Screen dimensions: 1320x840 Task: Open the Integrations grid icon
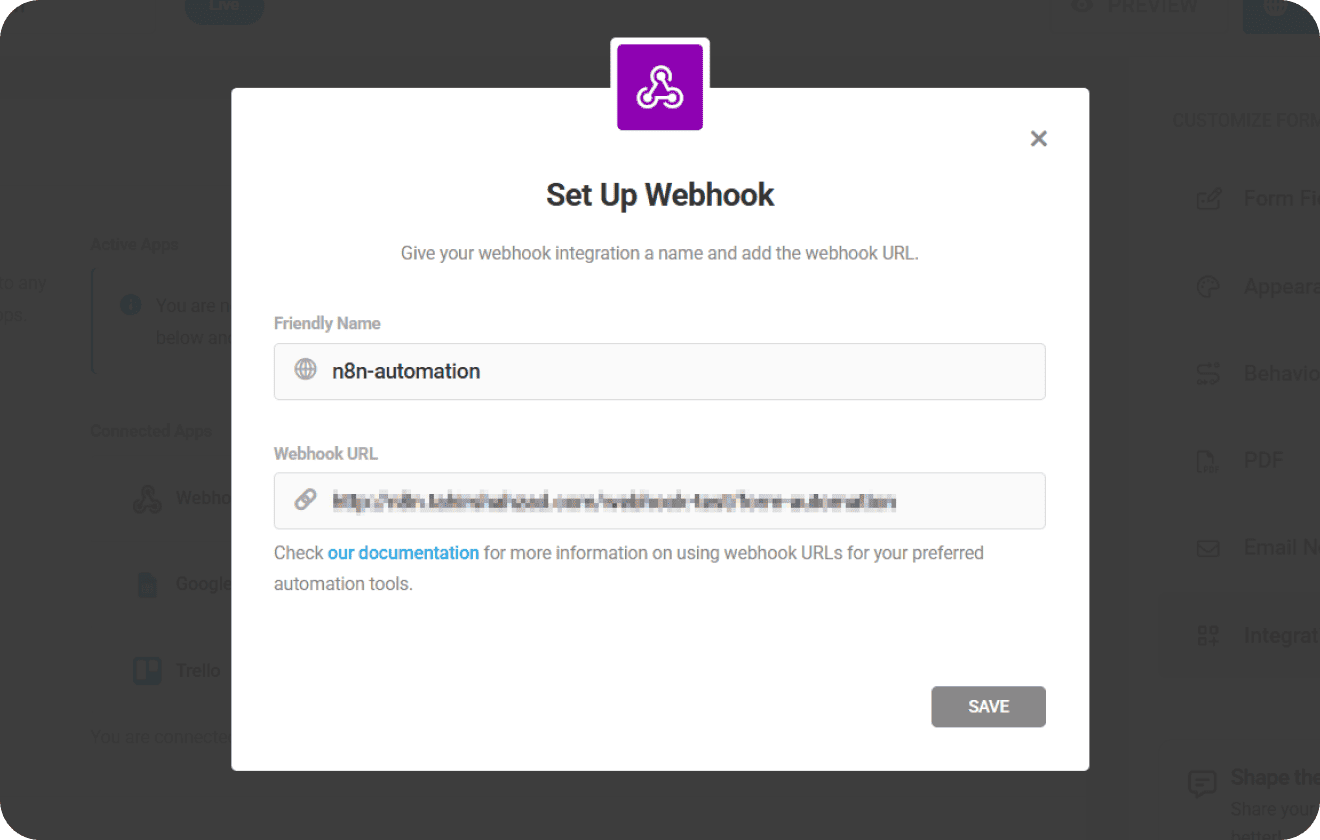1209,635
